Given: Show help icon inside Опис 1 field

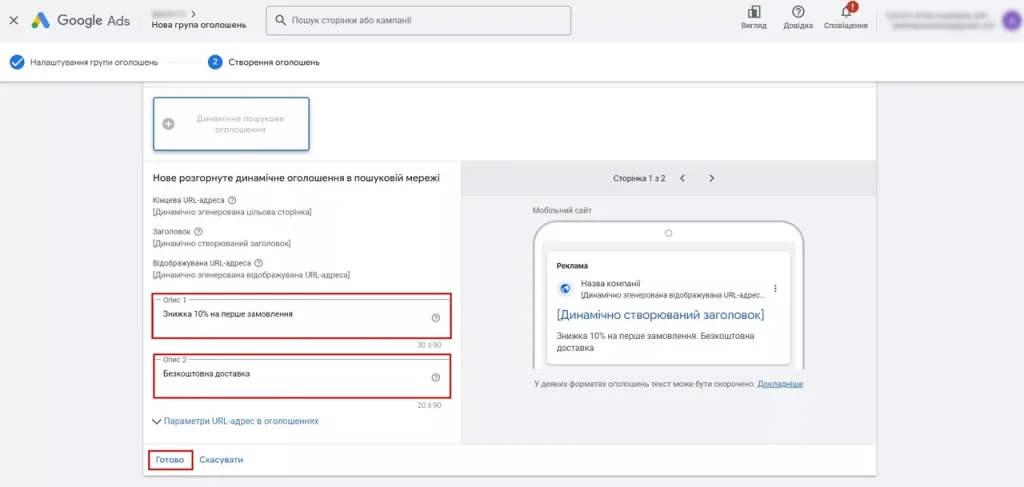Looking at the screenshot, I should pos(436,318).
